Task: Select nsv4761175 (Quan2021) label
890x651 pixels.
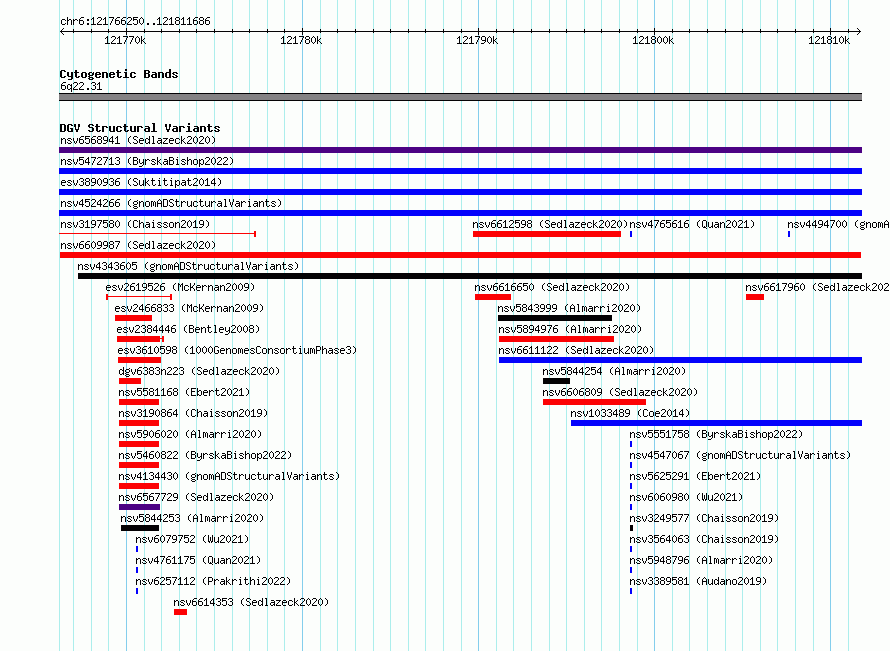Action: tap(198, 560)
